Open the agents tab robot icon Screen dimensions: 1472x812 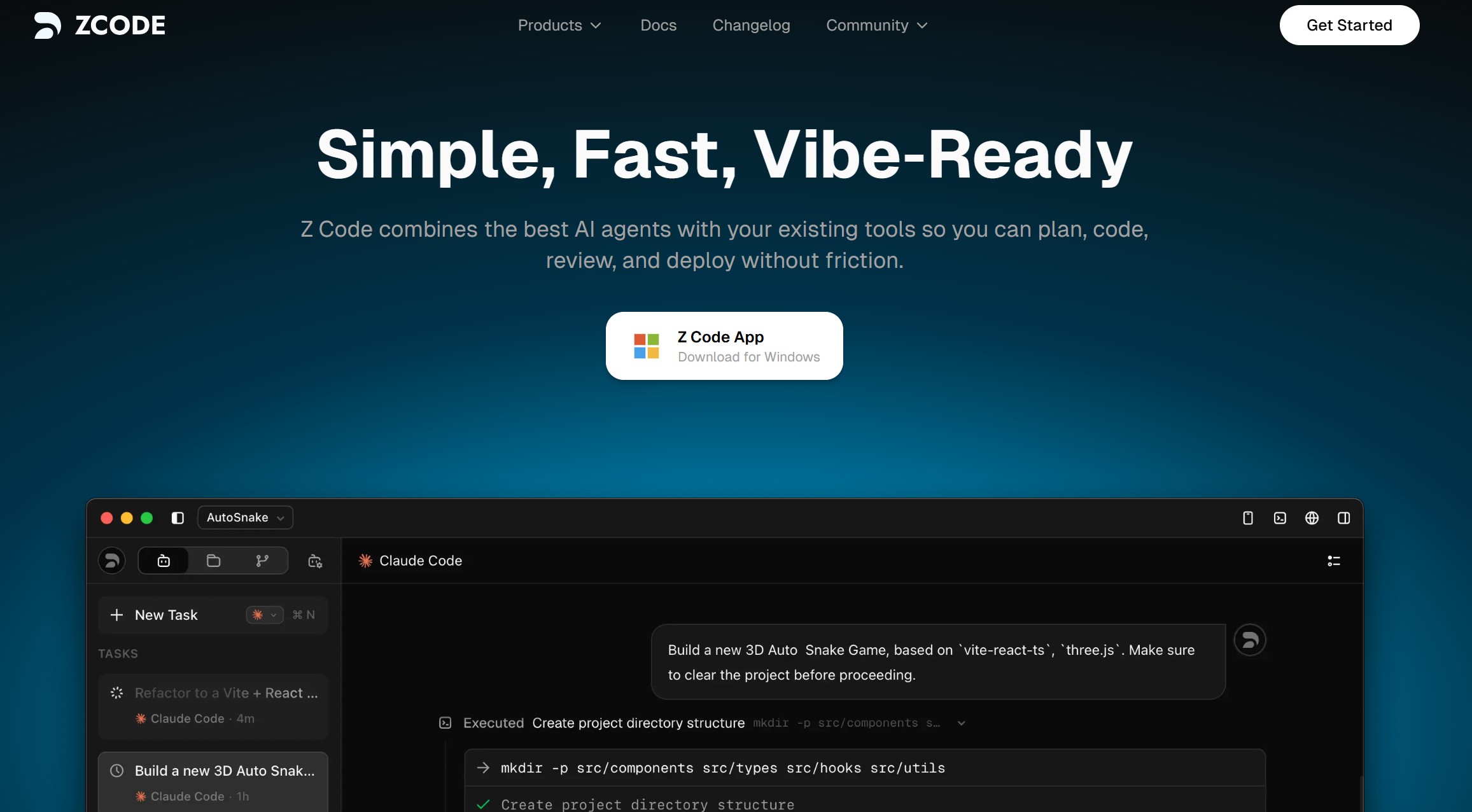(x=164, y=561)
